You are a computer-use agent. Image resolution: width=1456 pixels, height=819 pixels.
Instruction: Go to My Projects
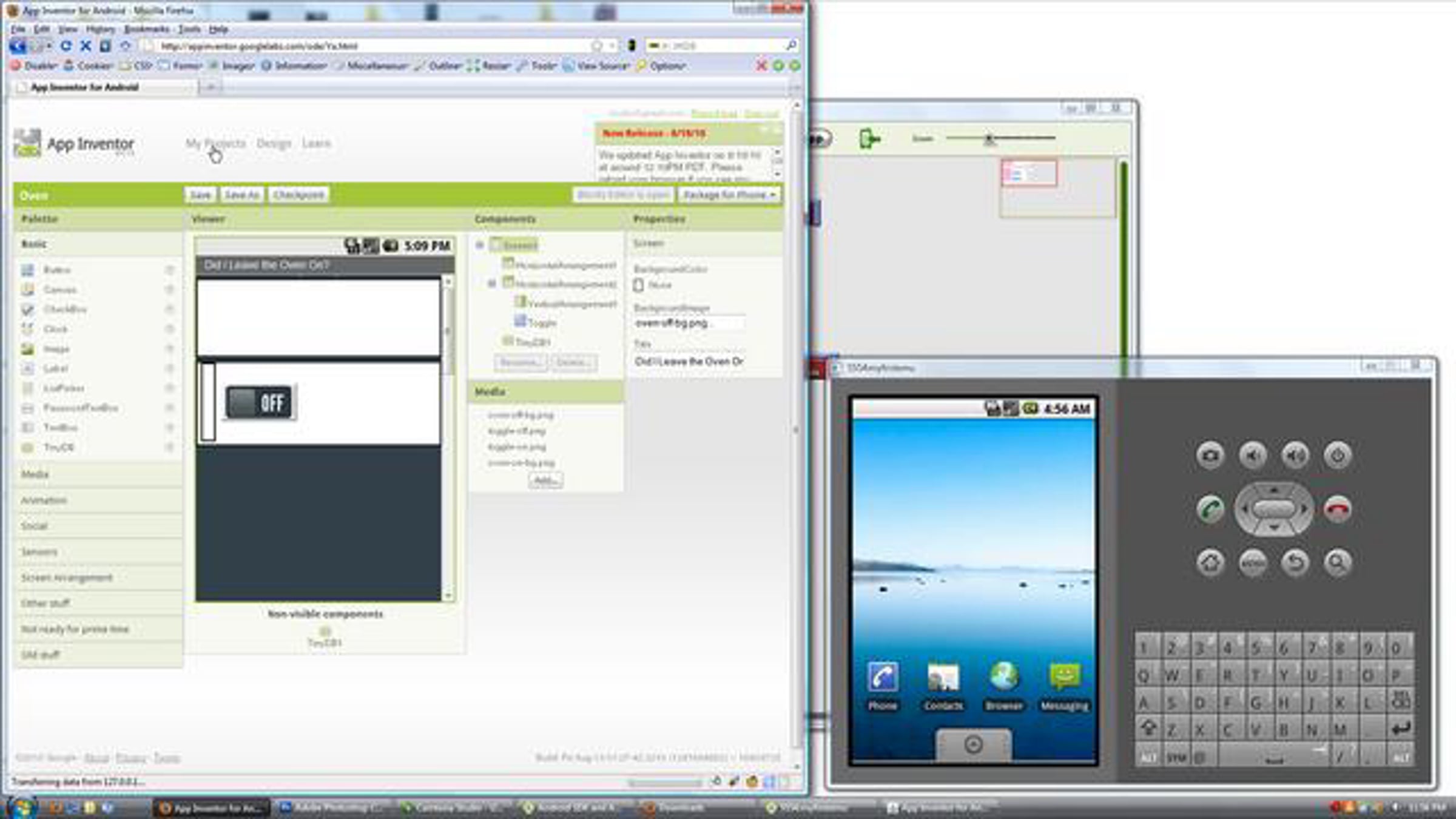point(216,144)
